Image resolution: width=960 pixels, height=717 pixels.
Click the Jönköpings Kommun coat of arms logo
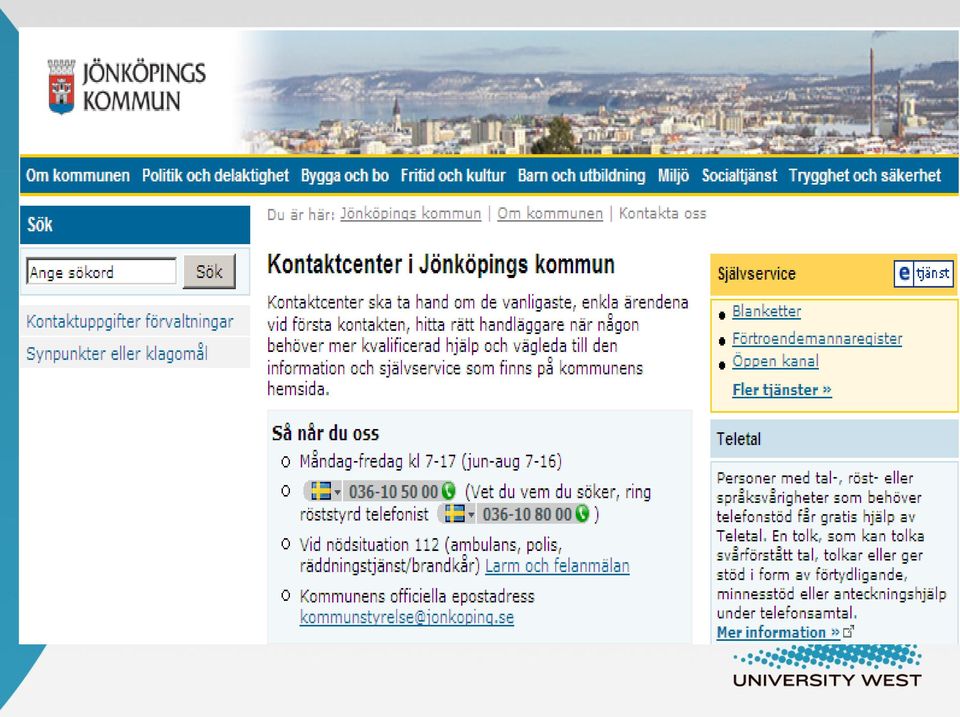61,86
